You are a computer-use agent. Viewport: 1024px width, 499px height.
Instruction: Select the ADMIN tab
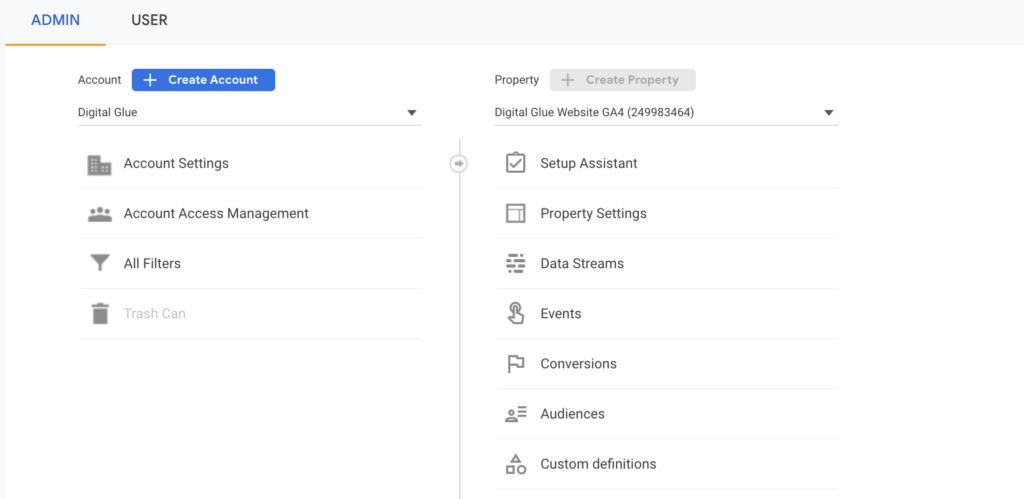click(x=55, y=20)
